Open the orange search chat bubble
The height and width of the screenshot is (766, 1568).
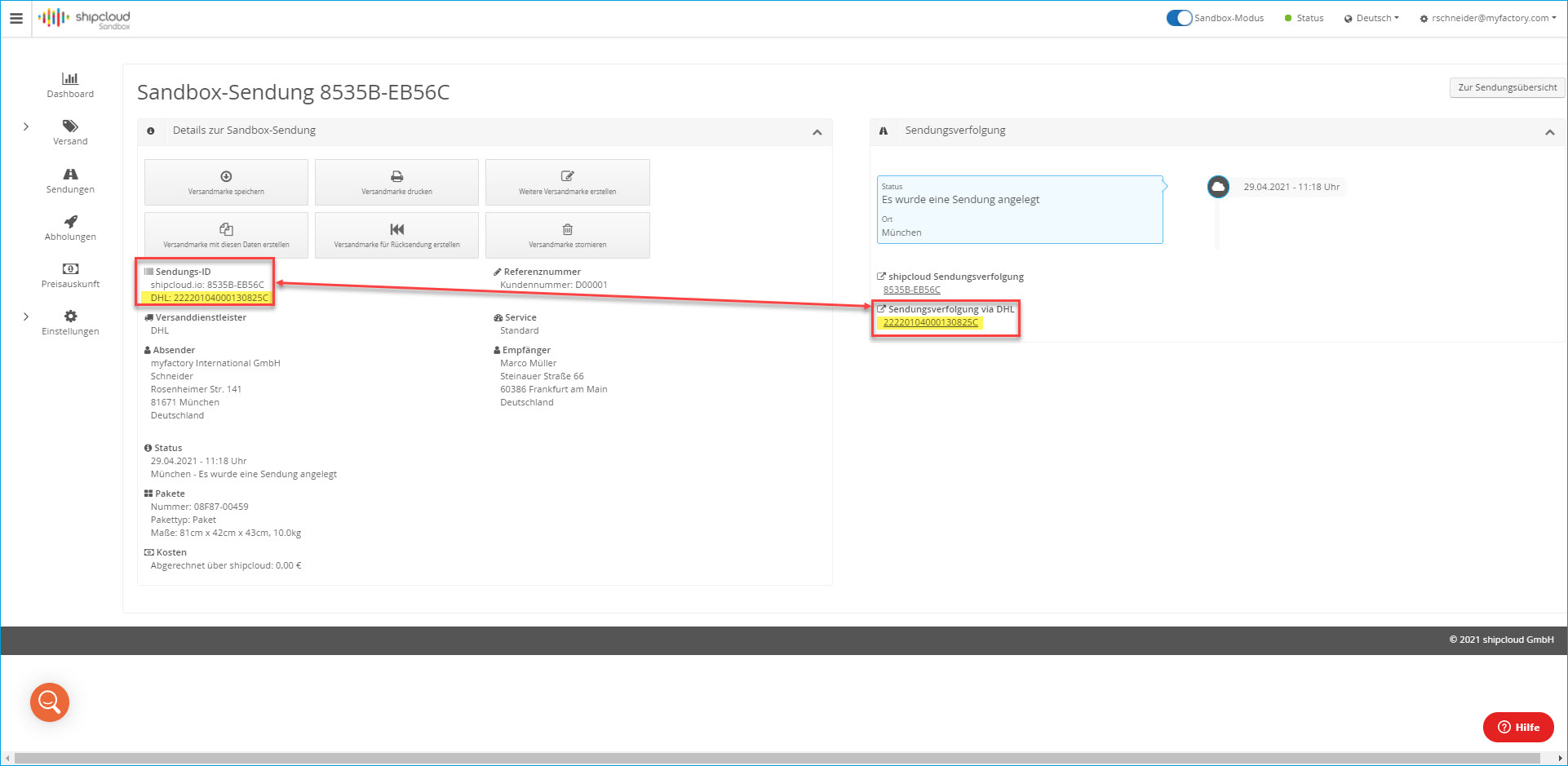50,702
